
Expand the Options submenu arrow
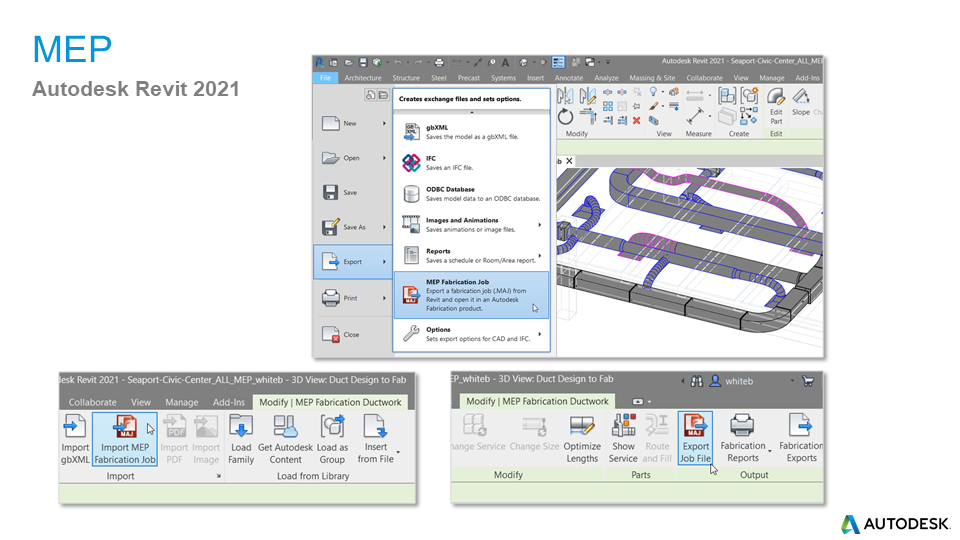tap(540, 334)
